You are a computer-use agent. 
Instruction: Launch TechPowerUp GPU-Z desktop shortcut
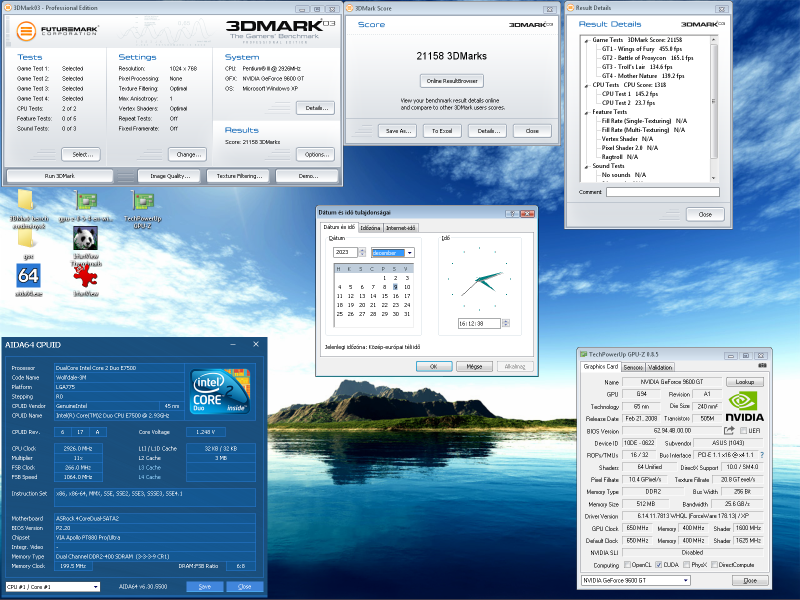142,201
